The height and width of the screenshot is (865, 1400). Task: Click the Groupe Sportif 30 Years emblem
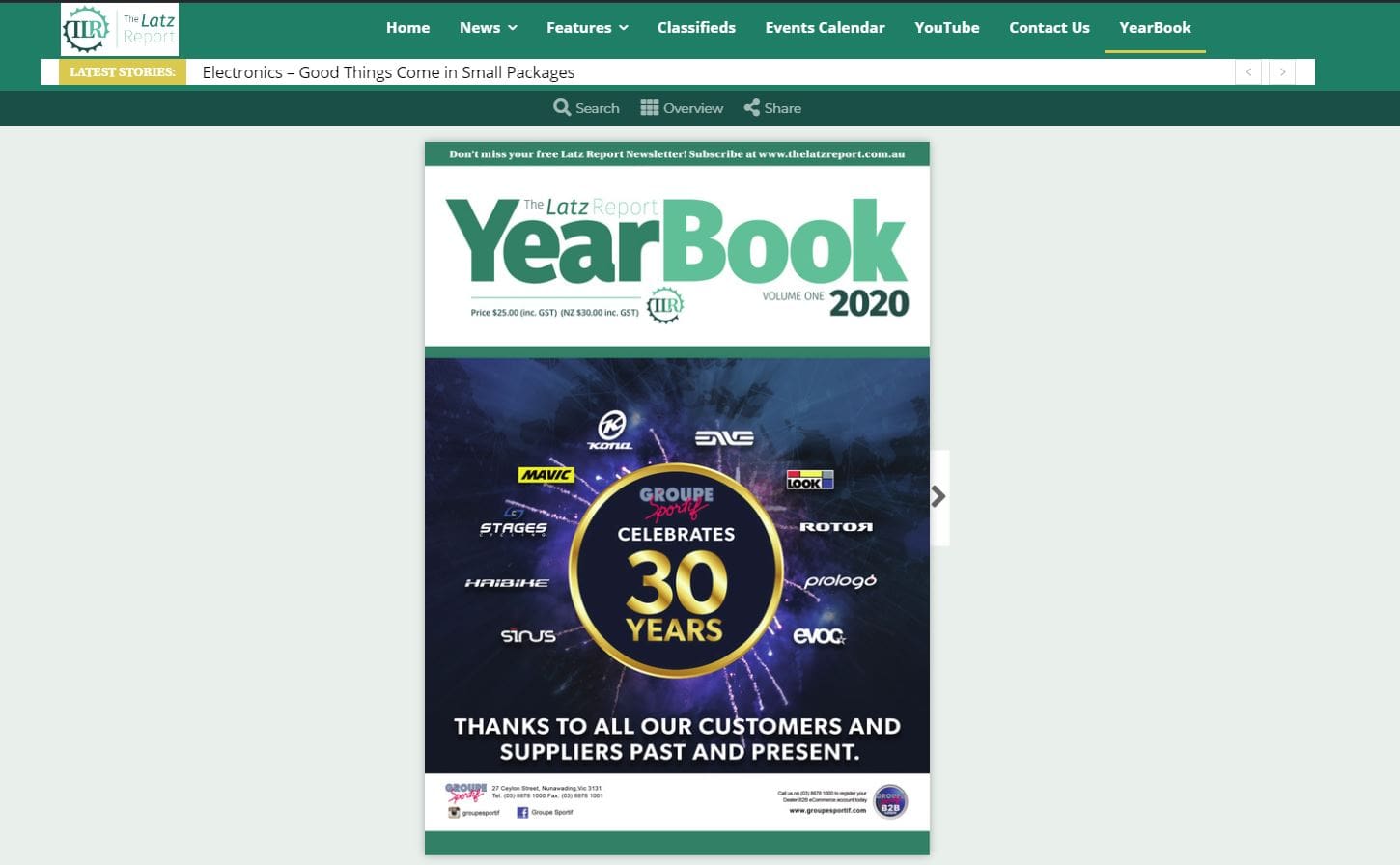pos(676,571)
